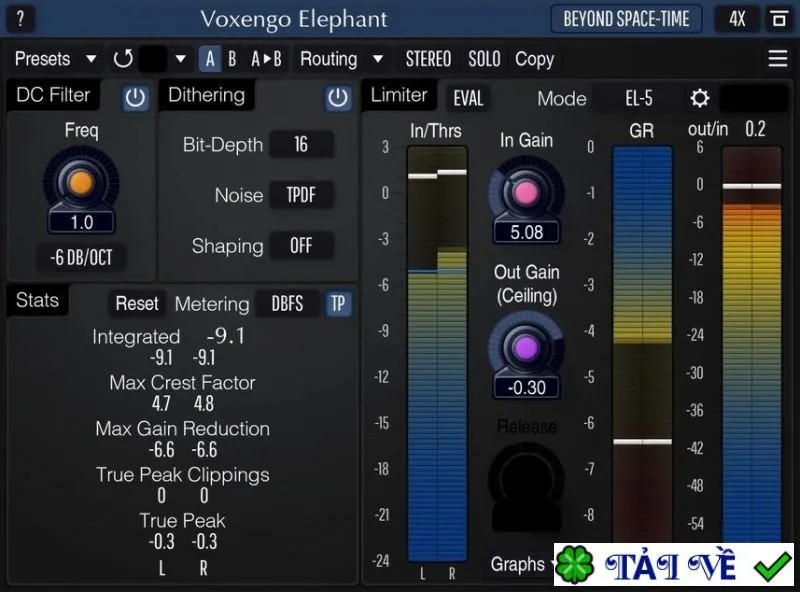800x592 pixels.
Task: Enable EVAL mode in Limiter
Action: [x=468, y=98]
